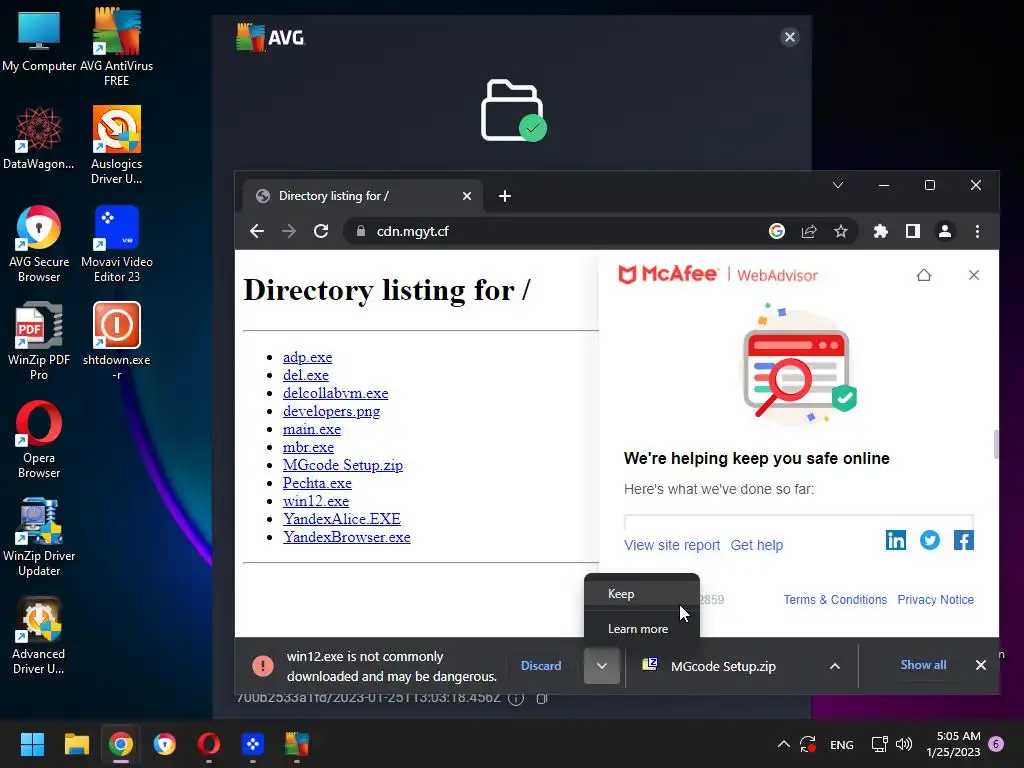Open WinZip Driver Updater shortcut
This screenshot has height=768, width=1024.
(39, 537)
